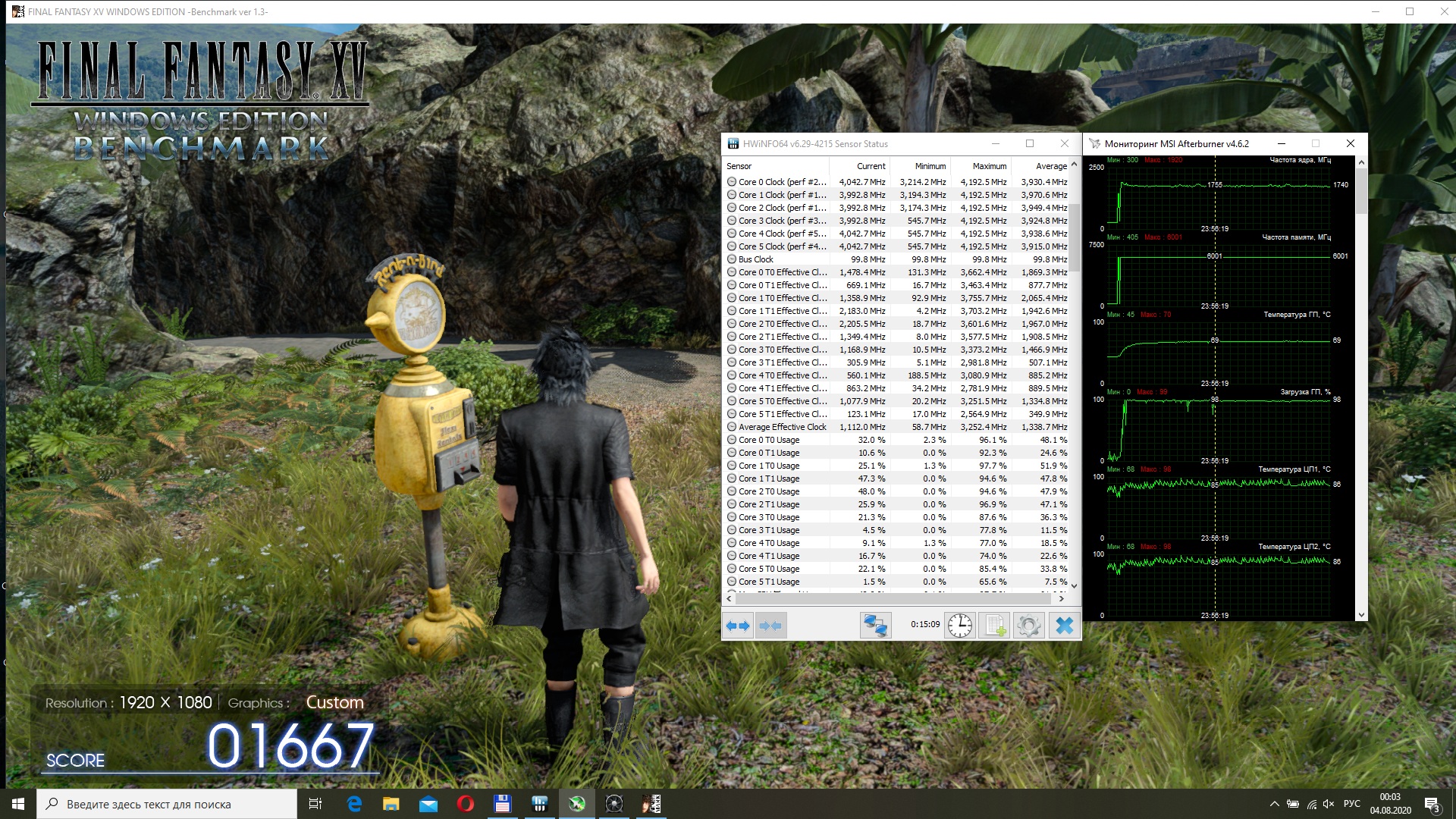Open Microsoft Edge from taskbar
Viewport: 1456px width, 819px height.
[x=354, y=804]
